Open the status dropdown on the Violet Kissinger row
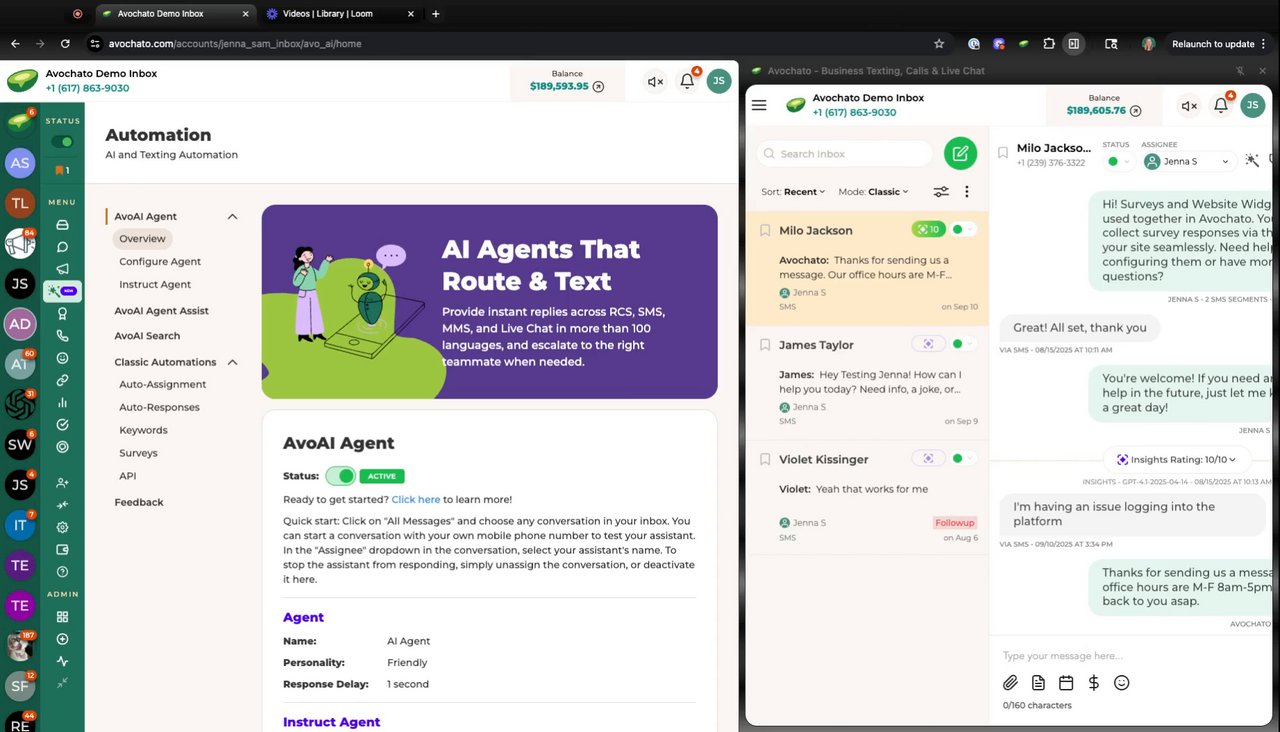Screen dimensions: 1280x732 click(x=964, y=459)
